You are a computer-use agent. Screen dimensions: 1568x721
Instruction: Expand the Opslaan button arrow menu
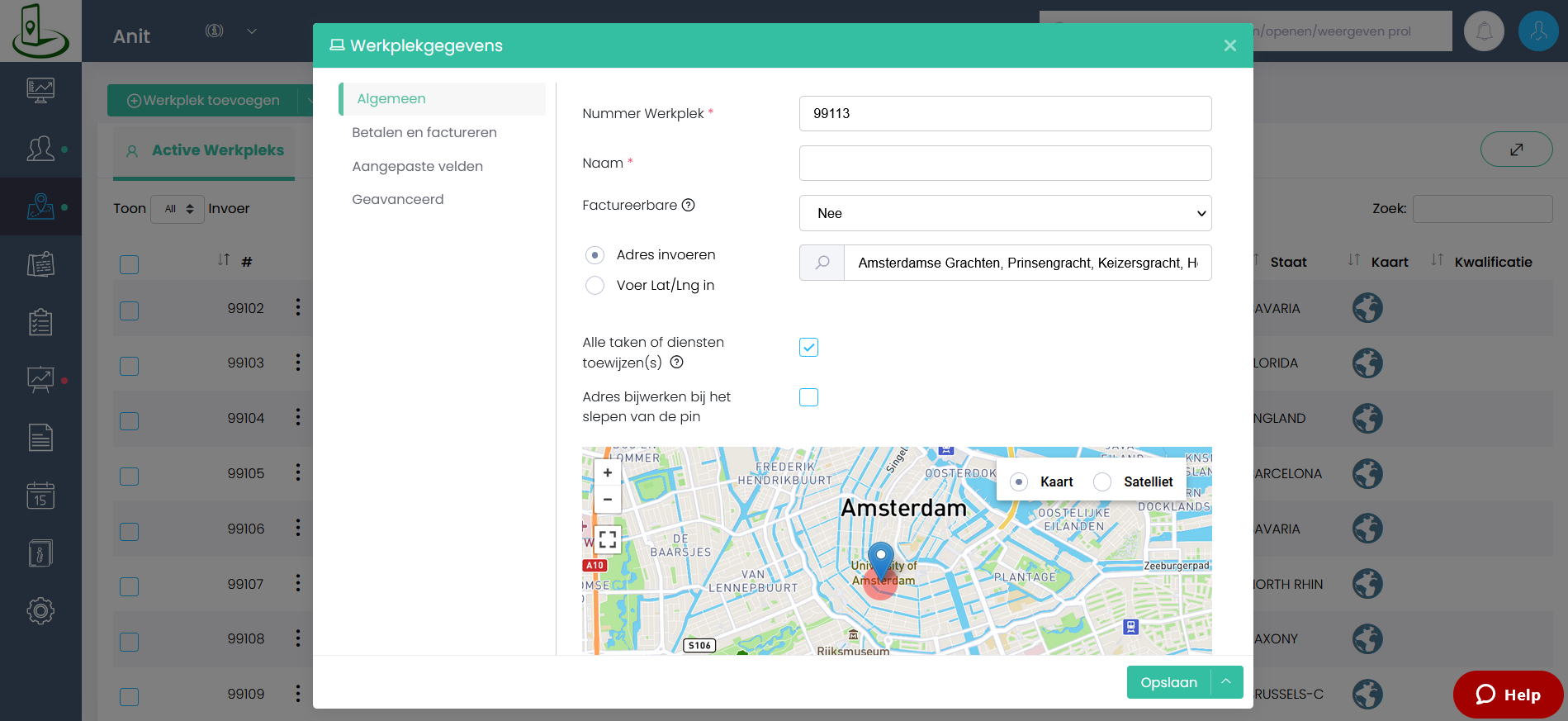pyautogui.click(x=1226, y=682)
